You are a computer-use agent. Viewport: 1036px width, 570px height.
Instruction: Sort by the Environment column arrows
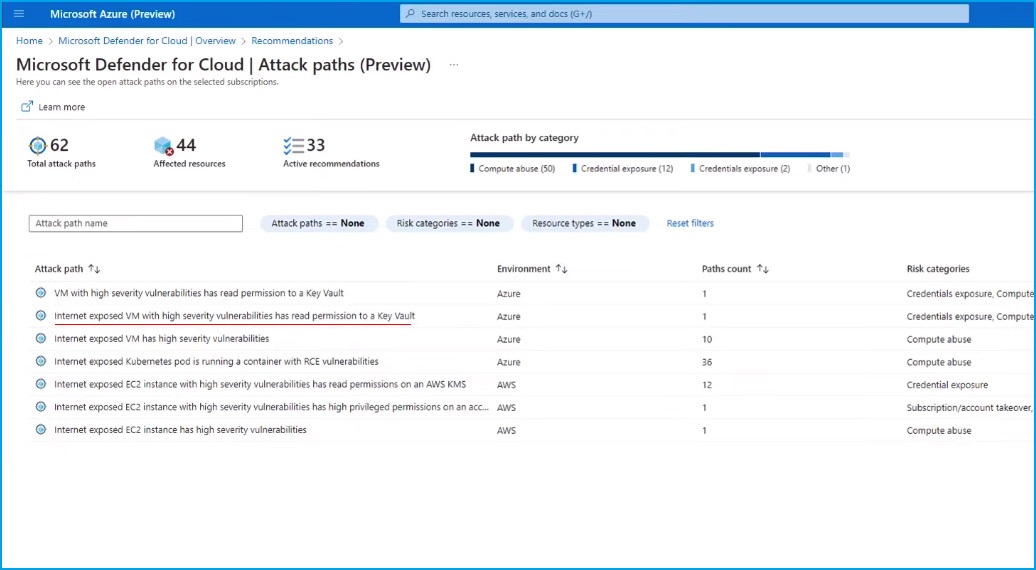point(562,269)
